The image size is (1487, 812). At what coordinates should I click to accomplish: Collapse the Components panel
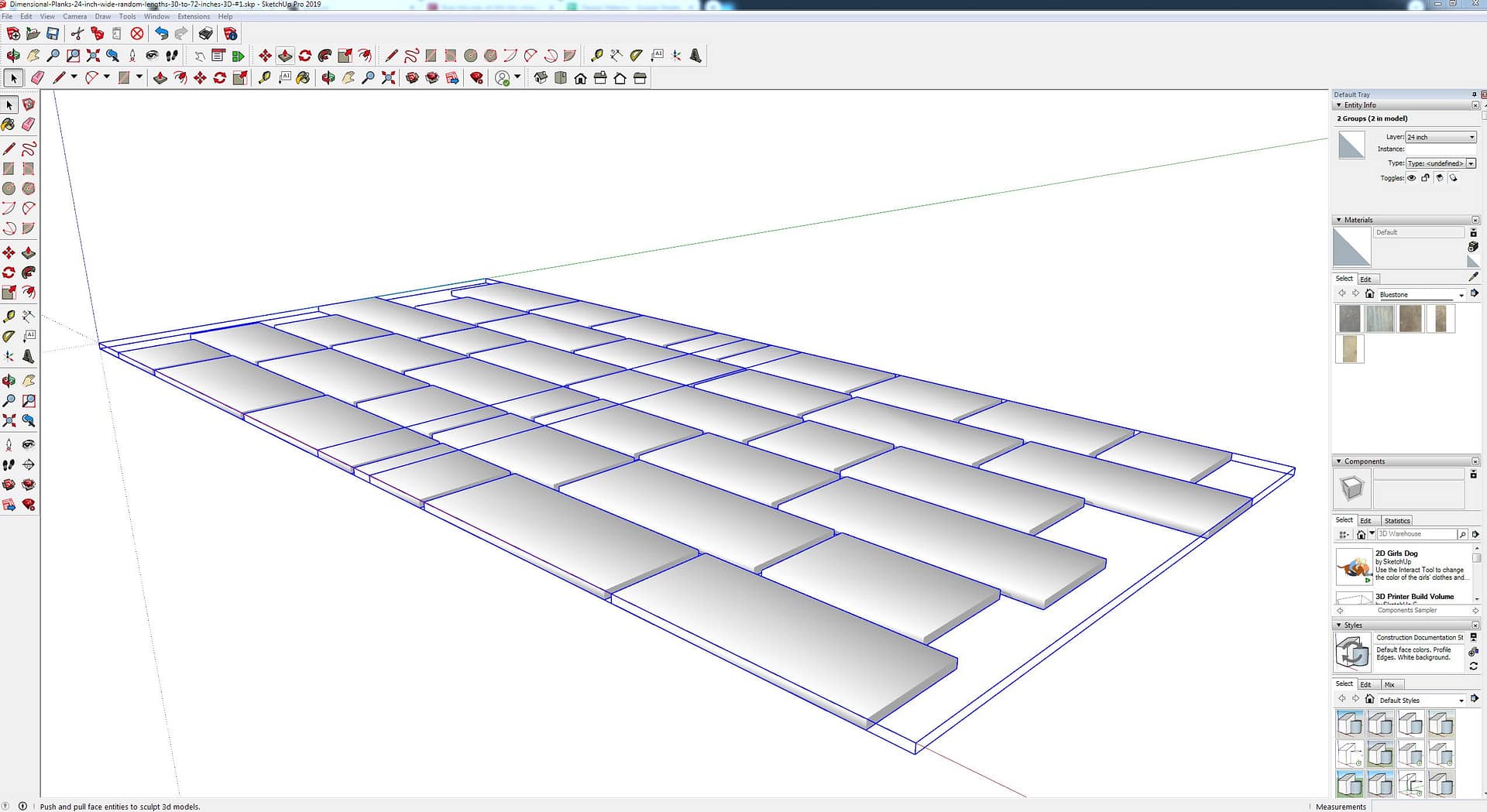click(1339, 461)
